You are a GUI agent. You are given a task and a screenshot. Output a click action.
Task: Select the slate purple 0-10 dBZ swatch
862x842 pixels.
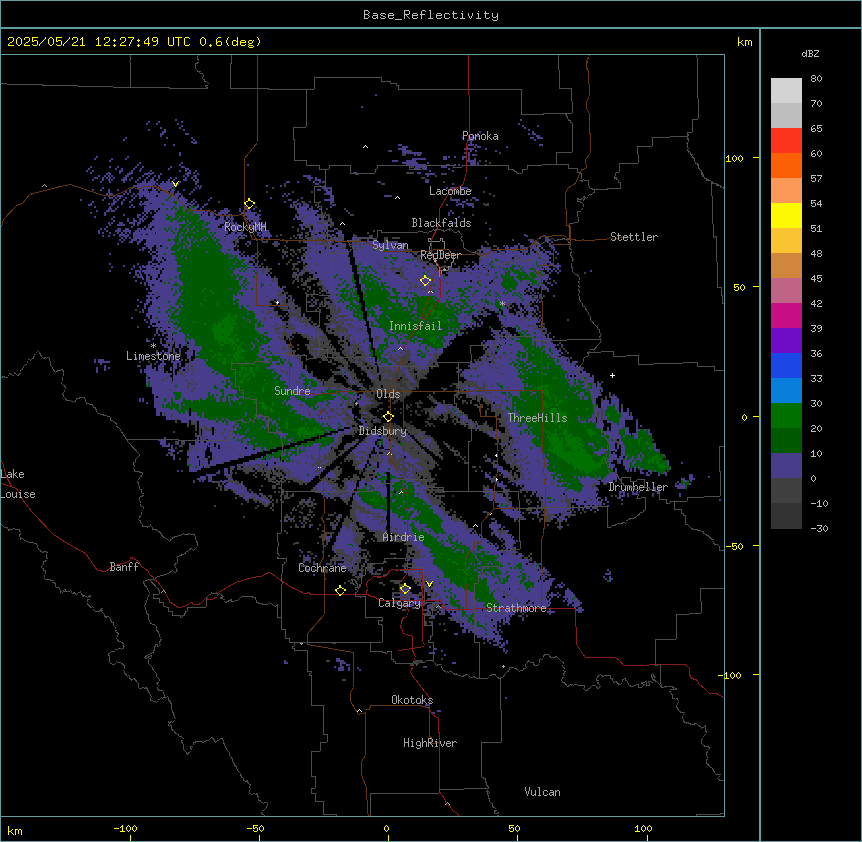tap(786, 466)
